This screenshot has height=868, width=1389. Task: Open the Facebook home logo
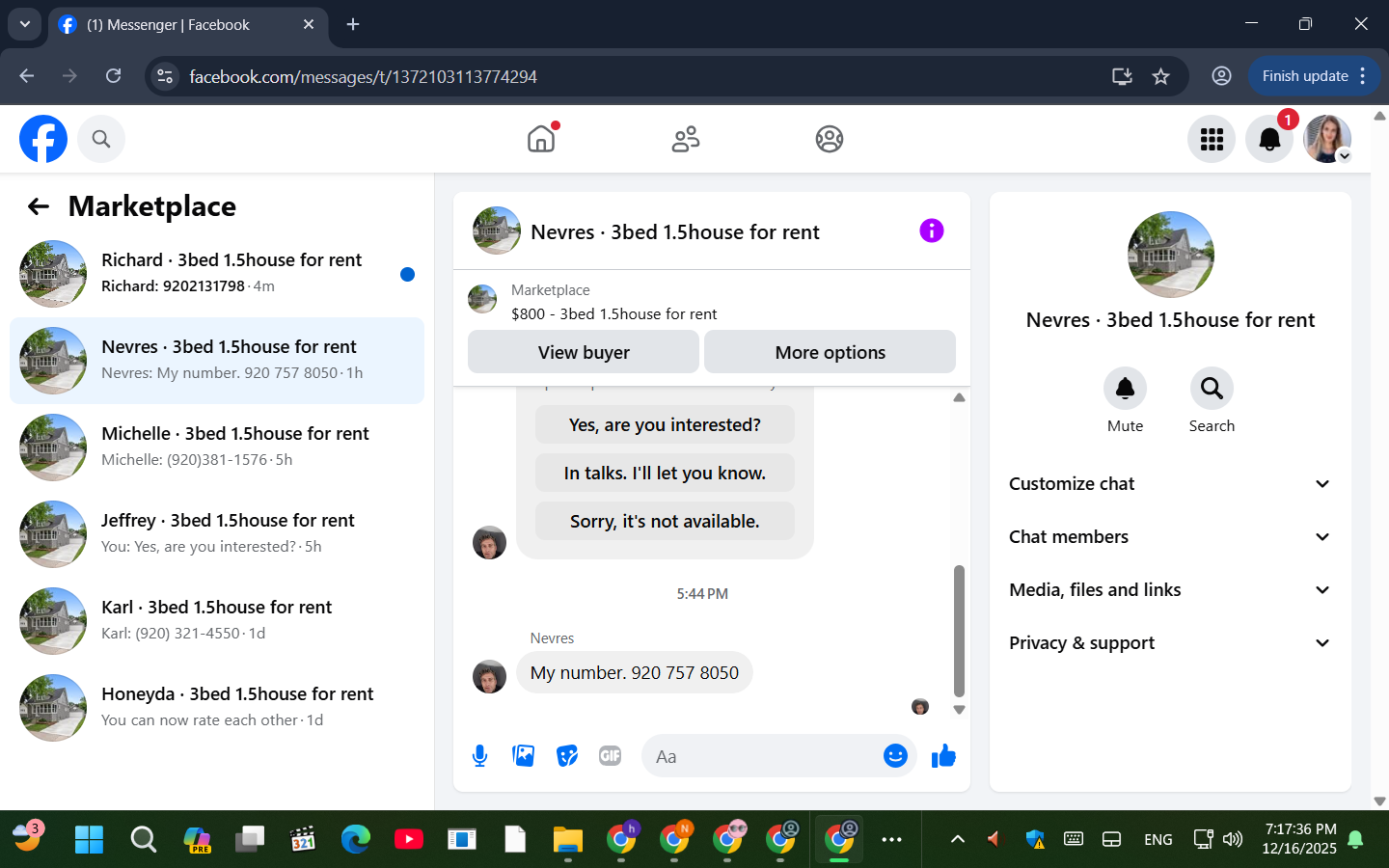pyautogui.click(x=43, y=139)
